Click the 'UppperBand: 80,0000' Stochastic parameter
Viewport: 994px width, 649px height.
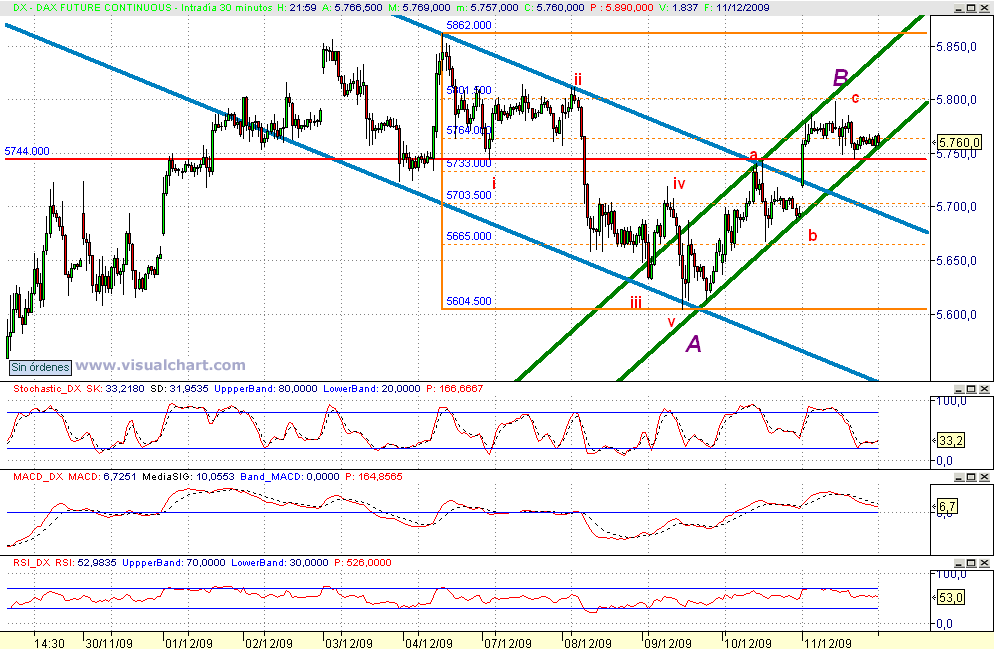(x=266, y=389)
